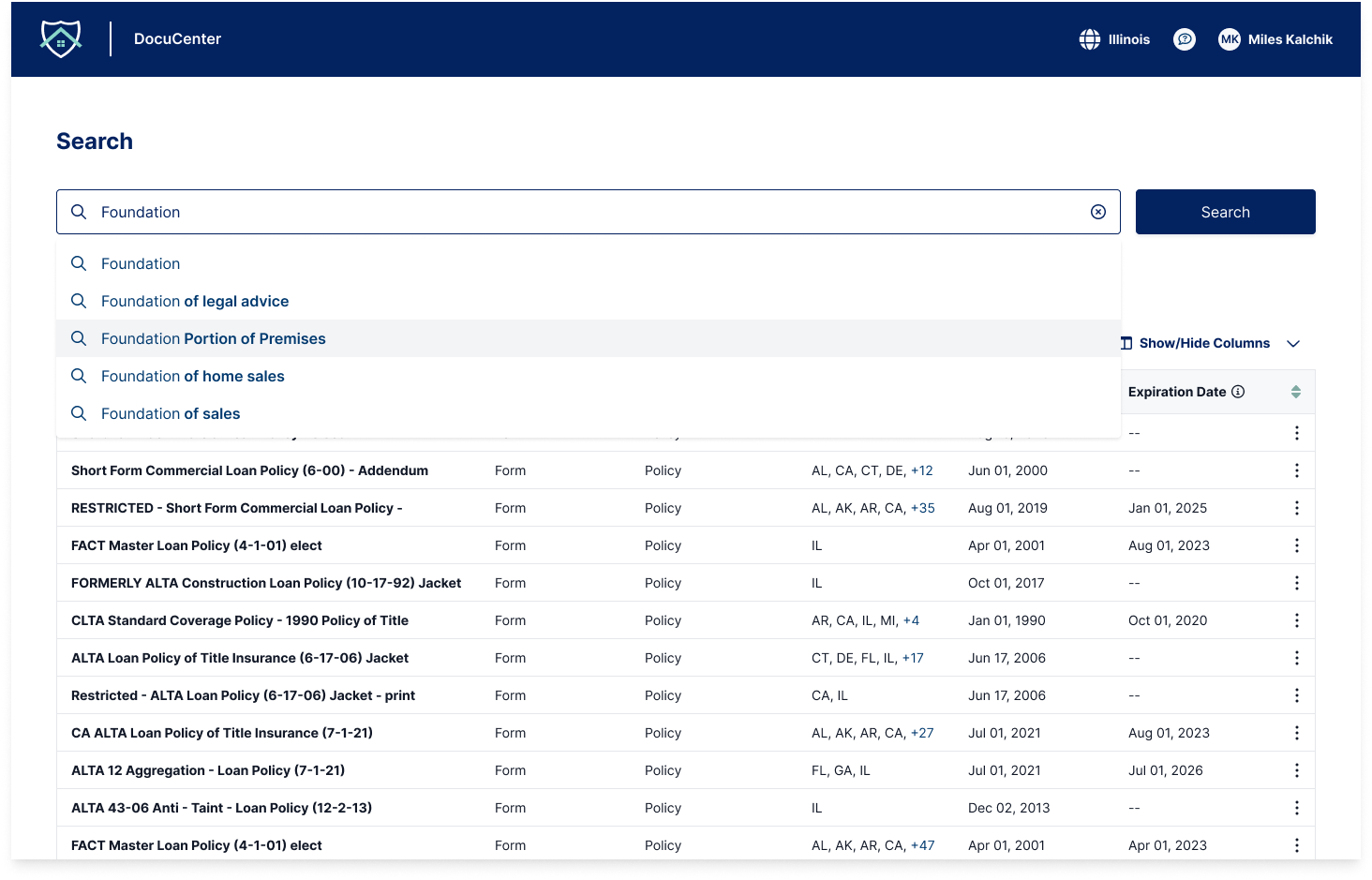This screenshot has height=880, width=1372.
Task: Click 'Jul 01, 2026' expiration date cell
Action: (x=1166, y=770)
